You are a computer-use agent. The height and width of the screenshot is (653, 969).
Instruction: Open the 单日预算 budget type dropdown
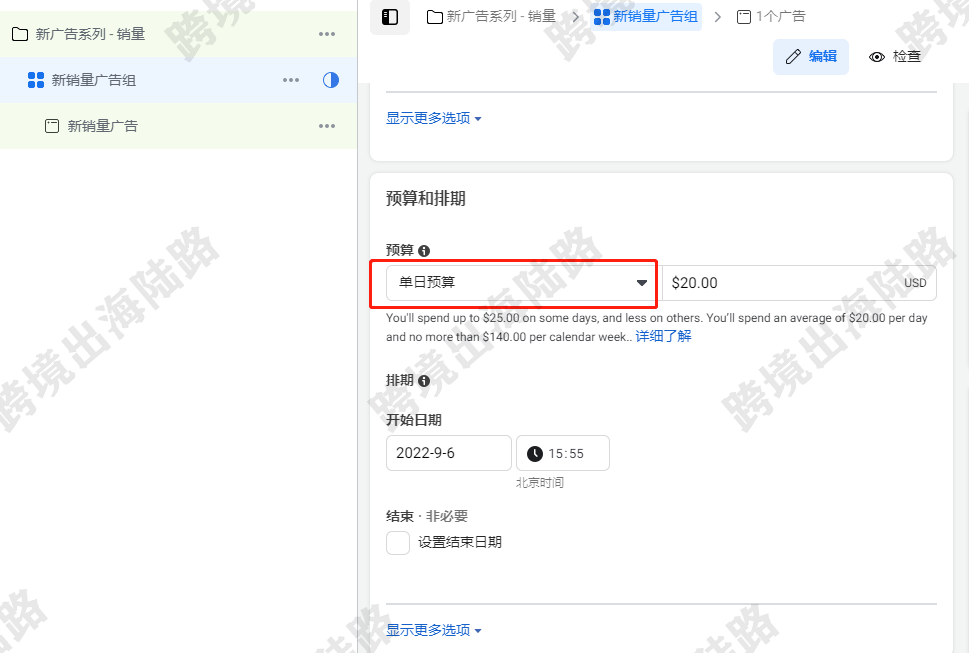(520, 283)
